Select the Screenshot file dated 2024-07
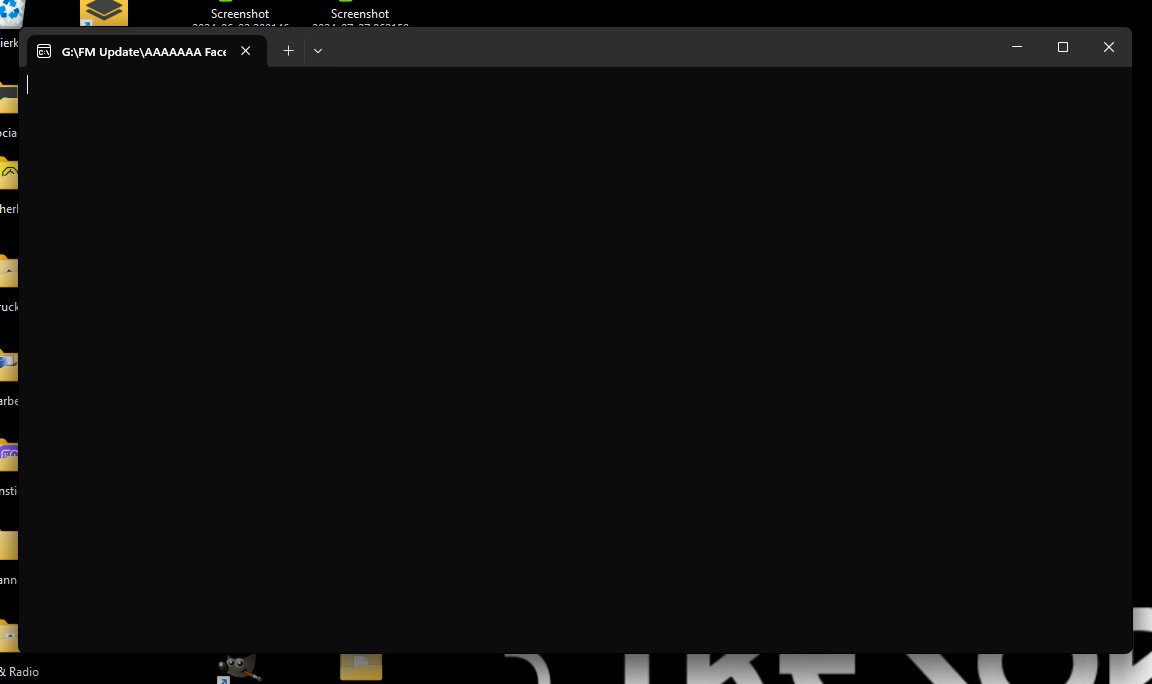 click(x=360, y=14)
